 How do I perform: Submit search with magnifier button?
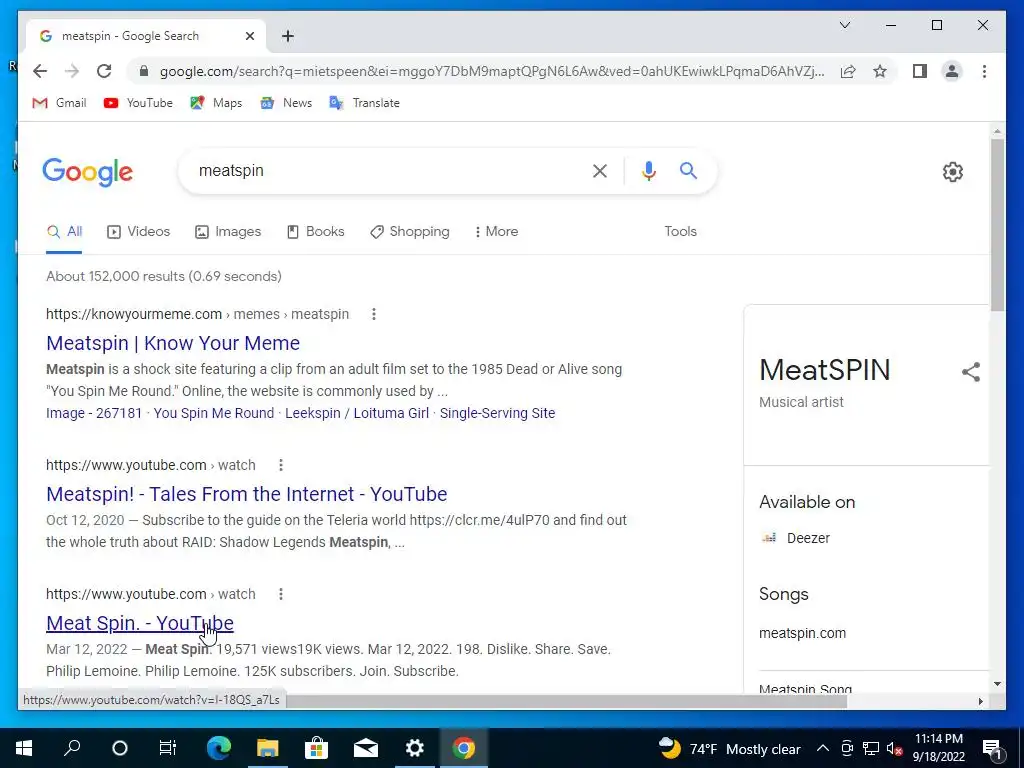[688, 171]
